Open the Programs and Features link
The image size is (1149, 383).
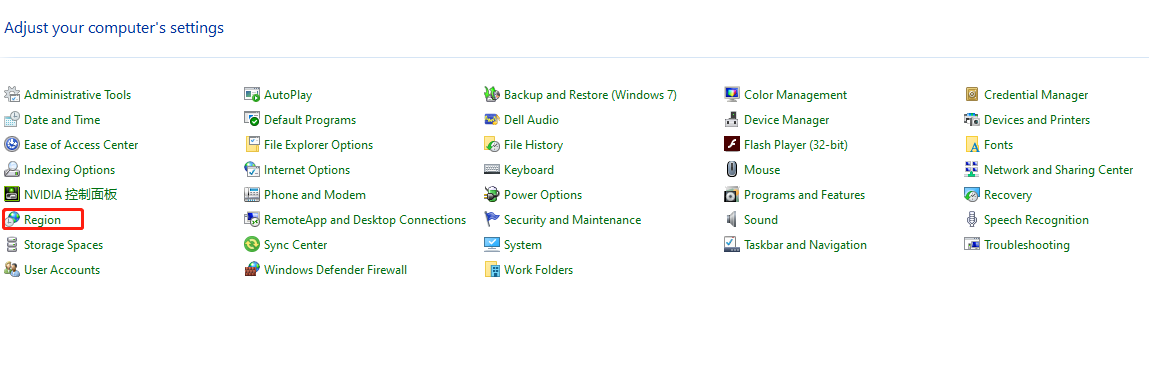coord(805,195)
